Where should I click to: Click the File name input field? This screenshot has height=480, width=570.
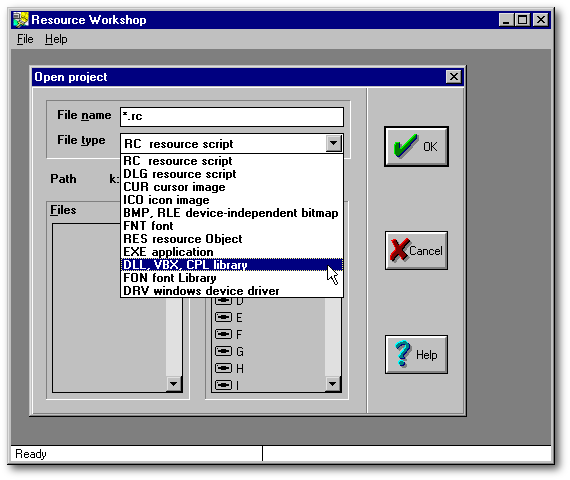232,117
